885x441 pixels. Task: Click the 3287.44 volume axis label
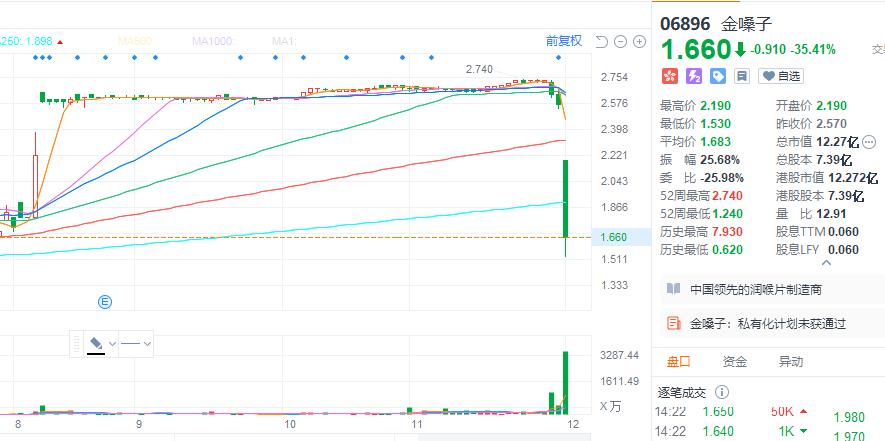(x=620, y=356)
